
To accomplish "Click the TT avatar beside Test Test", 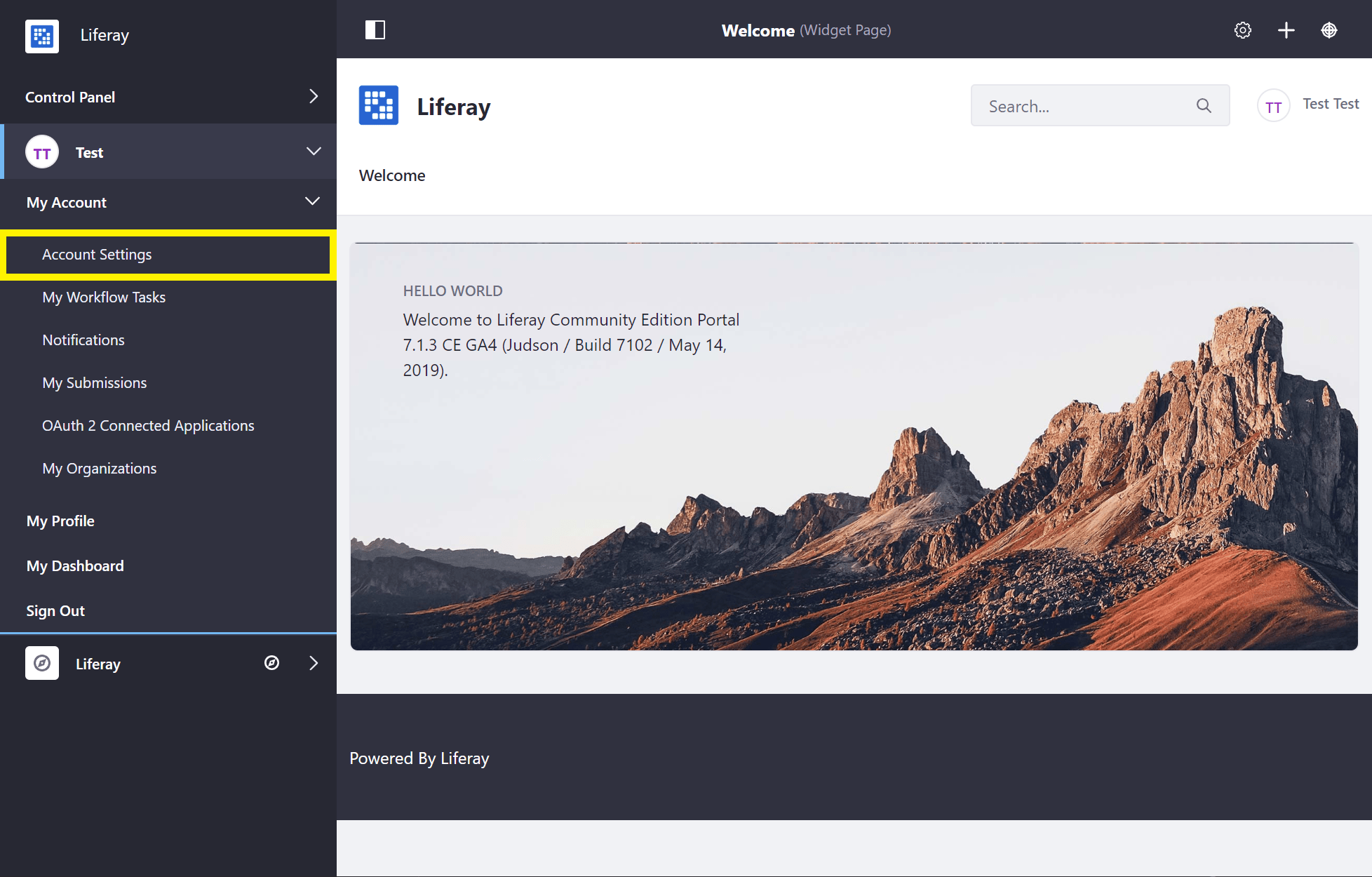I will tap(1273, 107).
